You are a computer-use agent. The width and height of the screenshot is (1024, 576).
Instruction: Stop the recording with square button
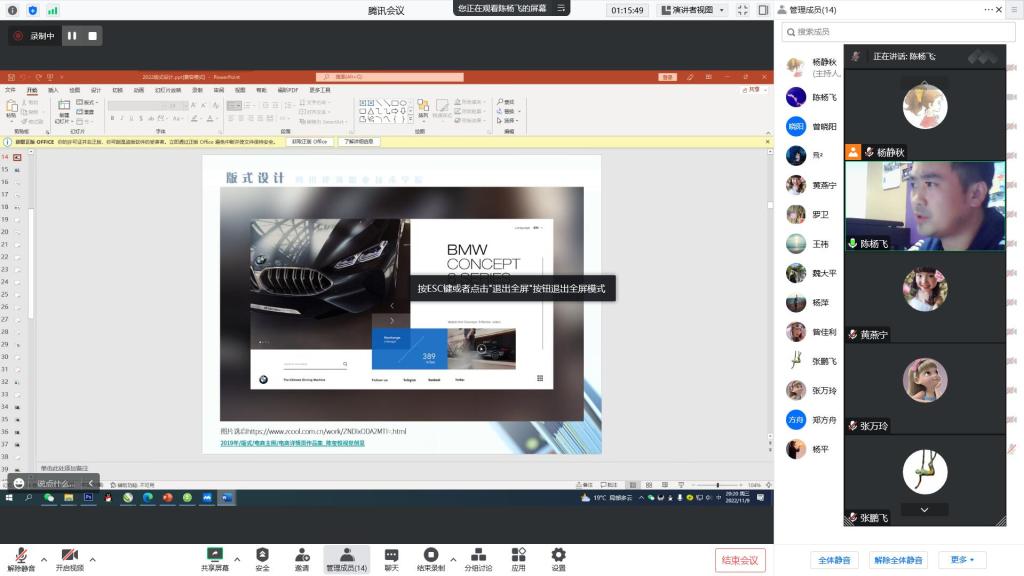pyautogui.click(x=93, y=36)
